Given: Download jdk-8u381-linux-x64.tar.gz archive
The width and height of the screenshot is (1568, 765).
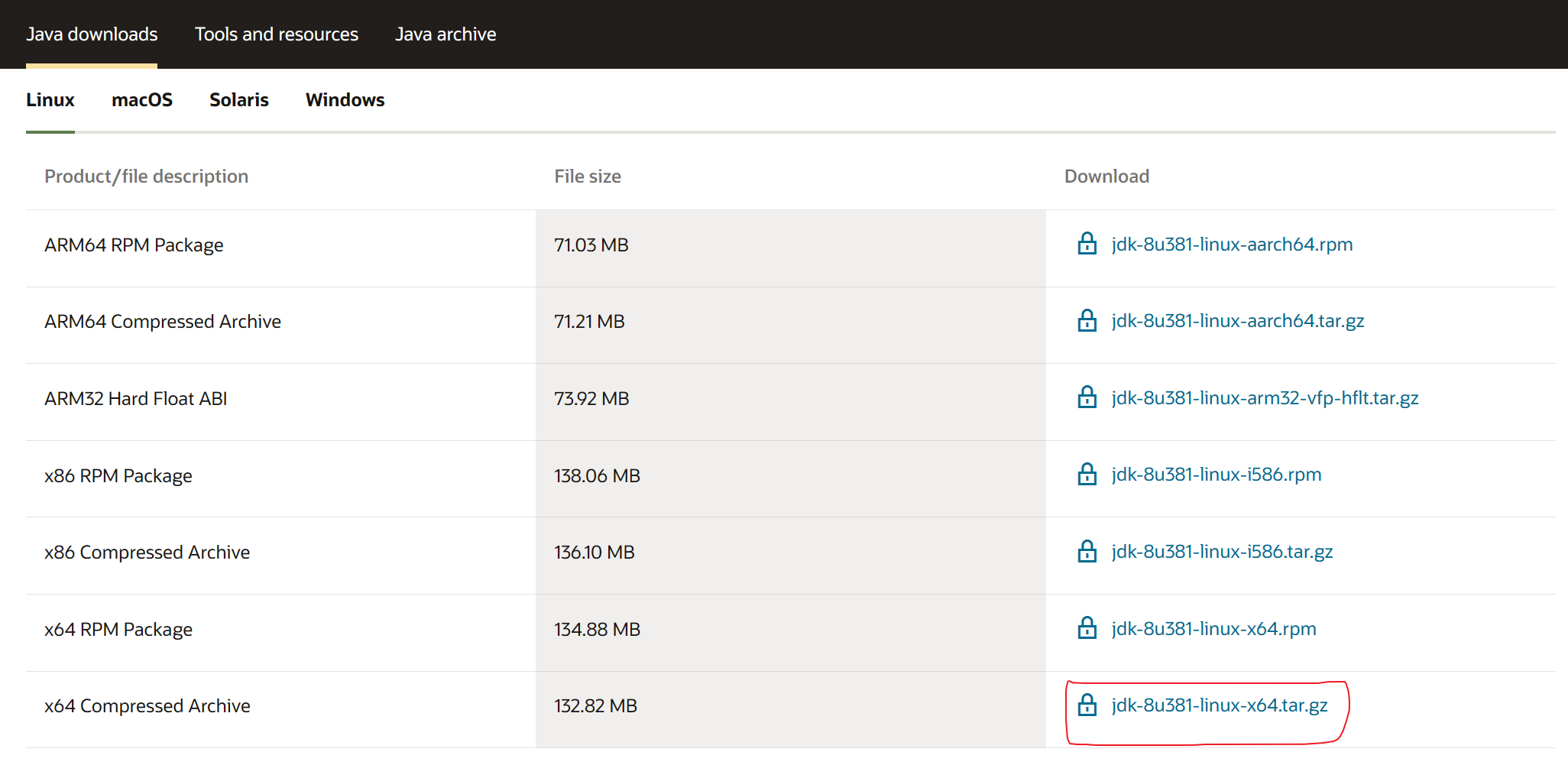Looking at the screenshot, I should click(1220, 705).
